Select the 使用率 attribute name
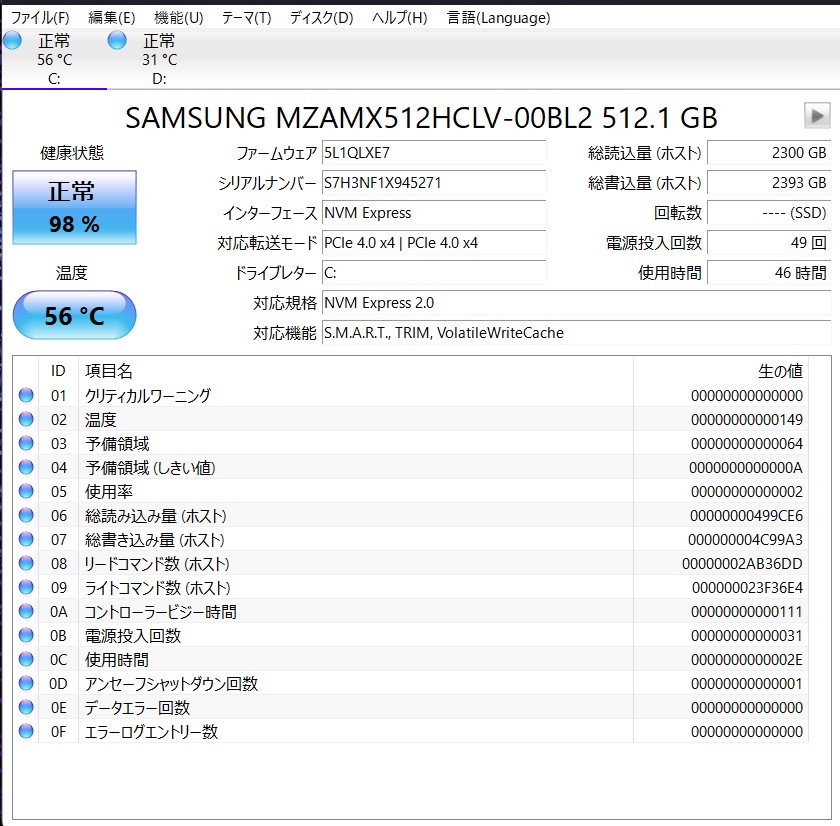The height and width of the screenshot is (826, 840). point(109,492)
